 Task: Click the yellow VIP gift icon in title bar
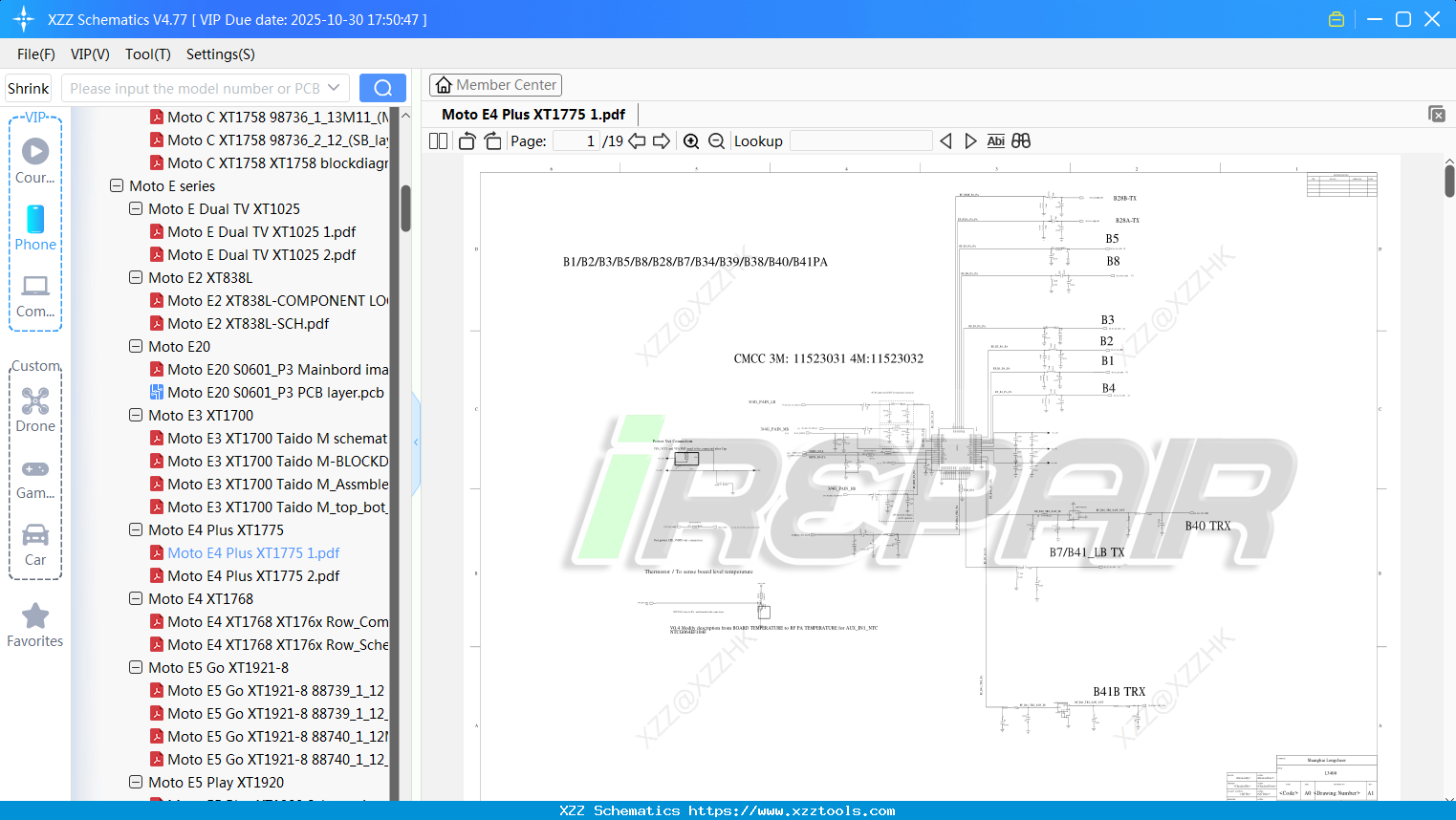click(x=1336, y=19)
